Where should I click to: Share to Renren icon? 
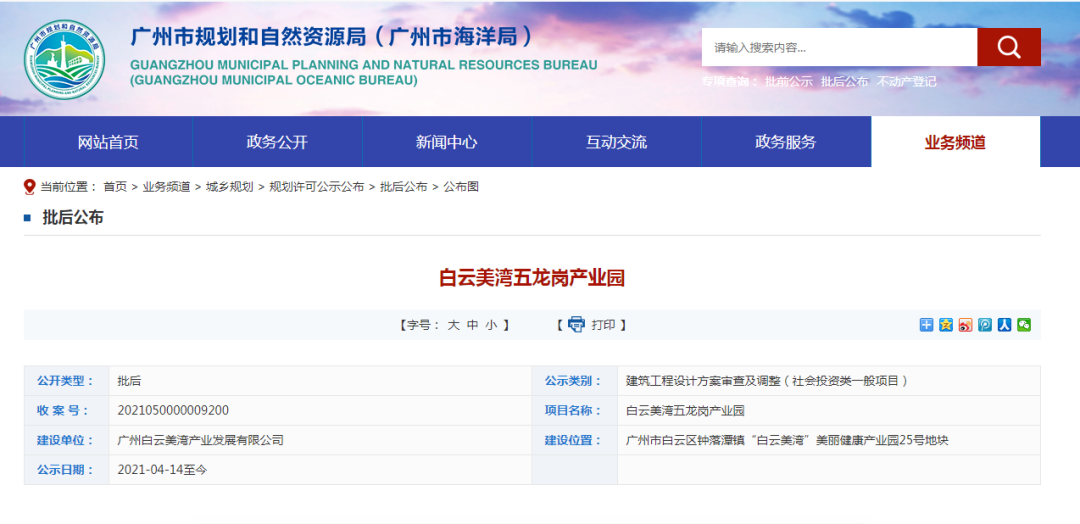pyautogui.click(x=1004, y=325)
